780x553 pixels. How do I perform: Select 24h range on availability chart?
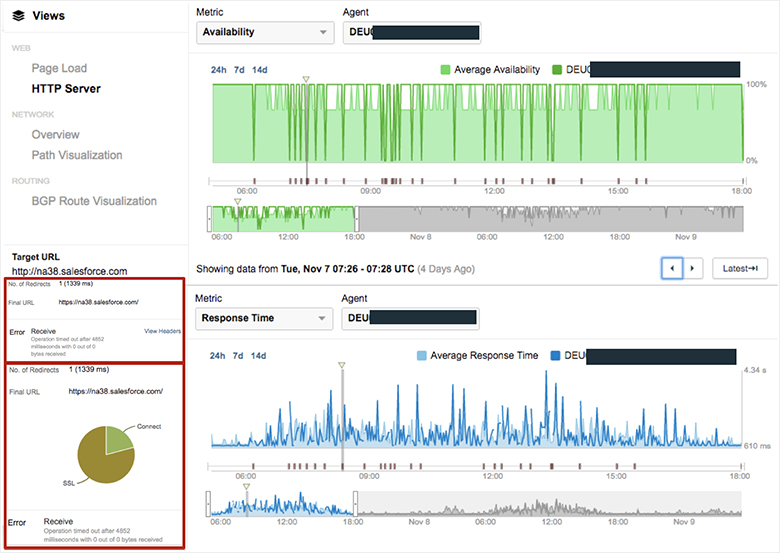pyautogui.click(x=218, y=70)
